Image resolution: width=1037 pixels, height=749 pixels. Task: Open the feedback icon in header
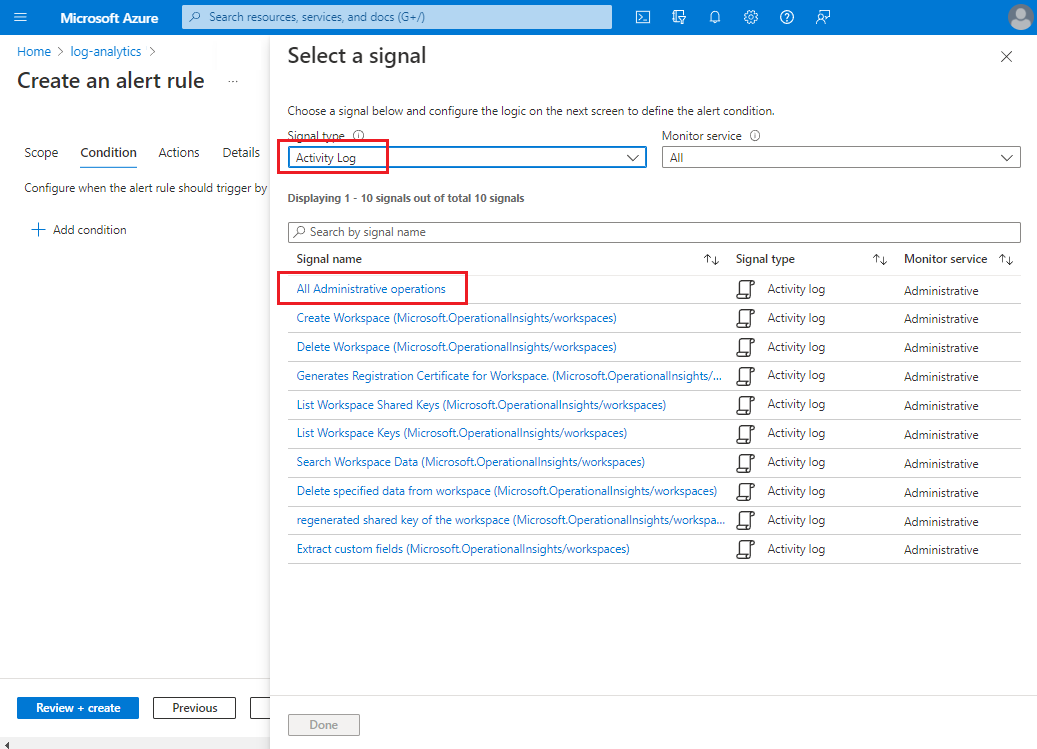click(823, 17)
